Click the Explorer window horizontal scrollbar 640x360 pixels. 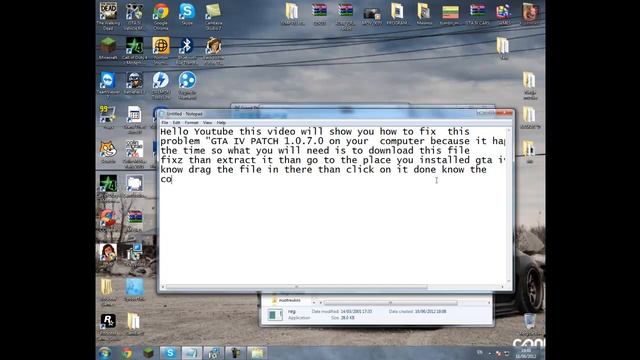pos(390,302)
